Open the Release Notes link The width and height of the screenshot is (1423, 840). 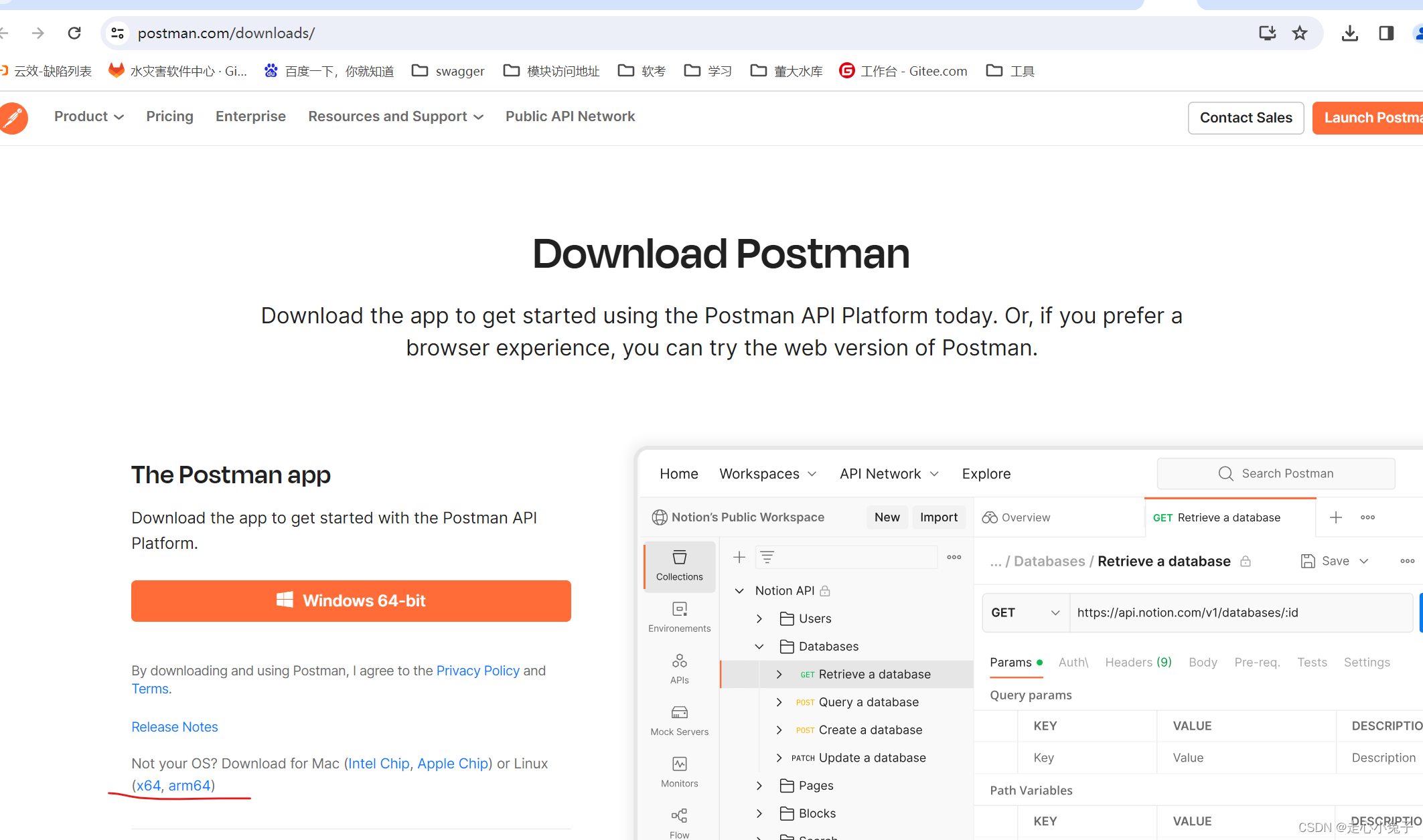pyautogui.click(x=174, y=727)
